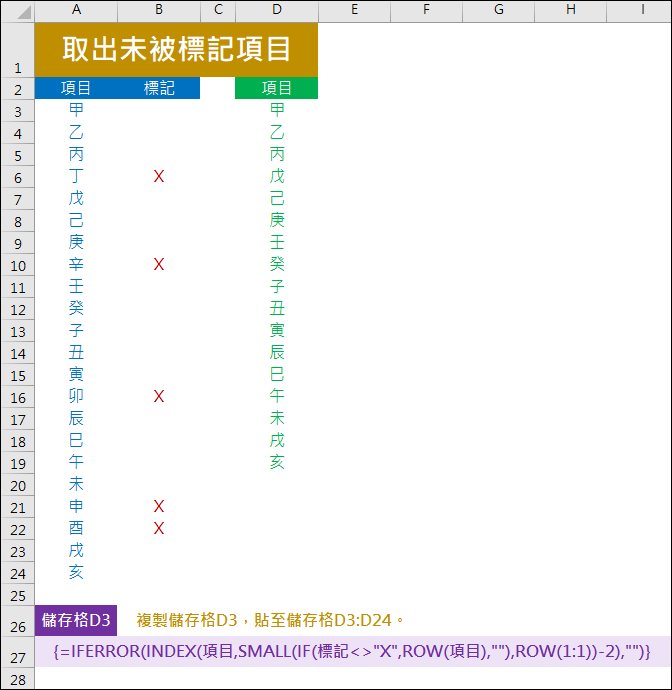Select cell A8 containing 己
This screenshot has height=690, width=672.
coord(76,220)
